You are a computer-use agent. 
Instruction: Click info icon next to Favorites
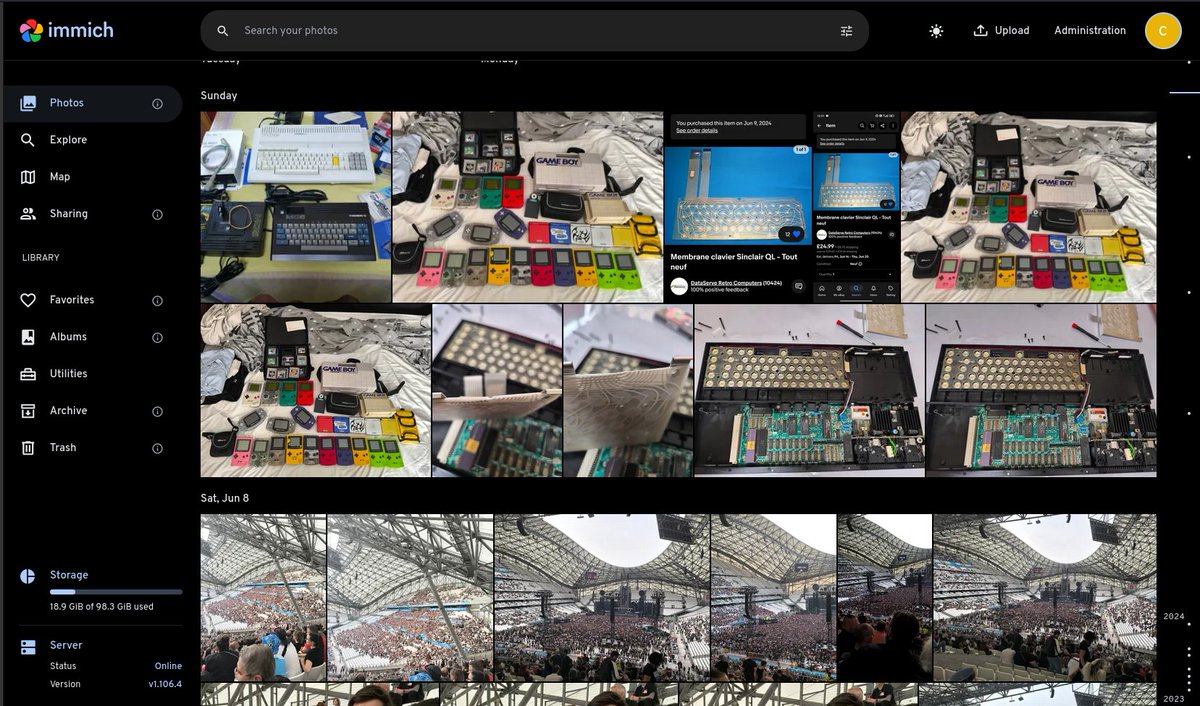click(157, 301)
